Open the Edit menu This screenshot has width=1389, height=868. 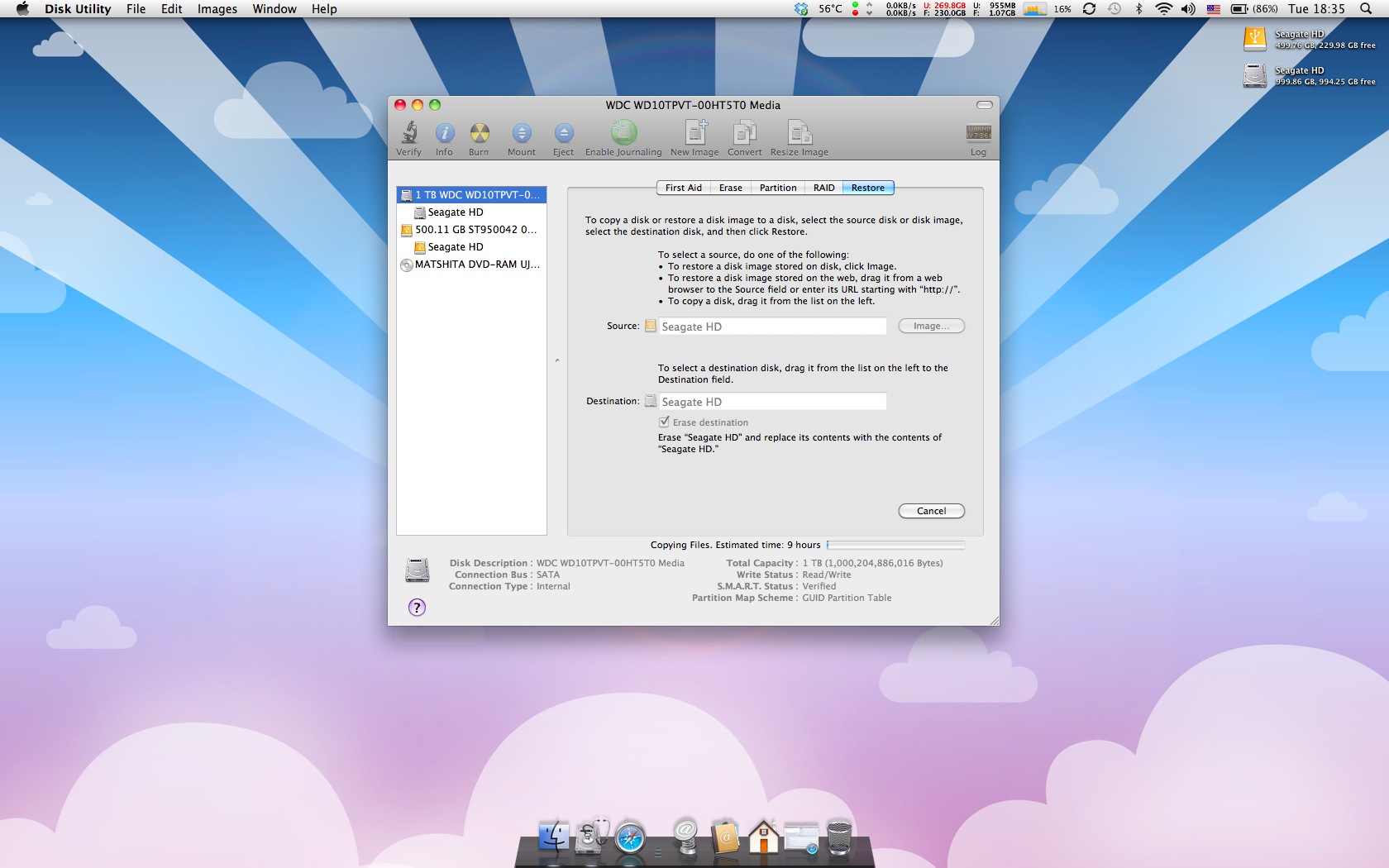pyautogui.click(x=171, y=9)
